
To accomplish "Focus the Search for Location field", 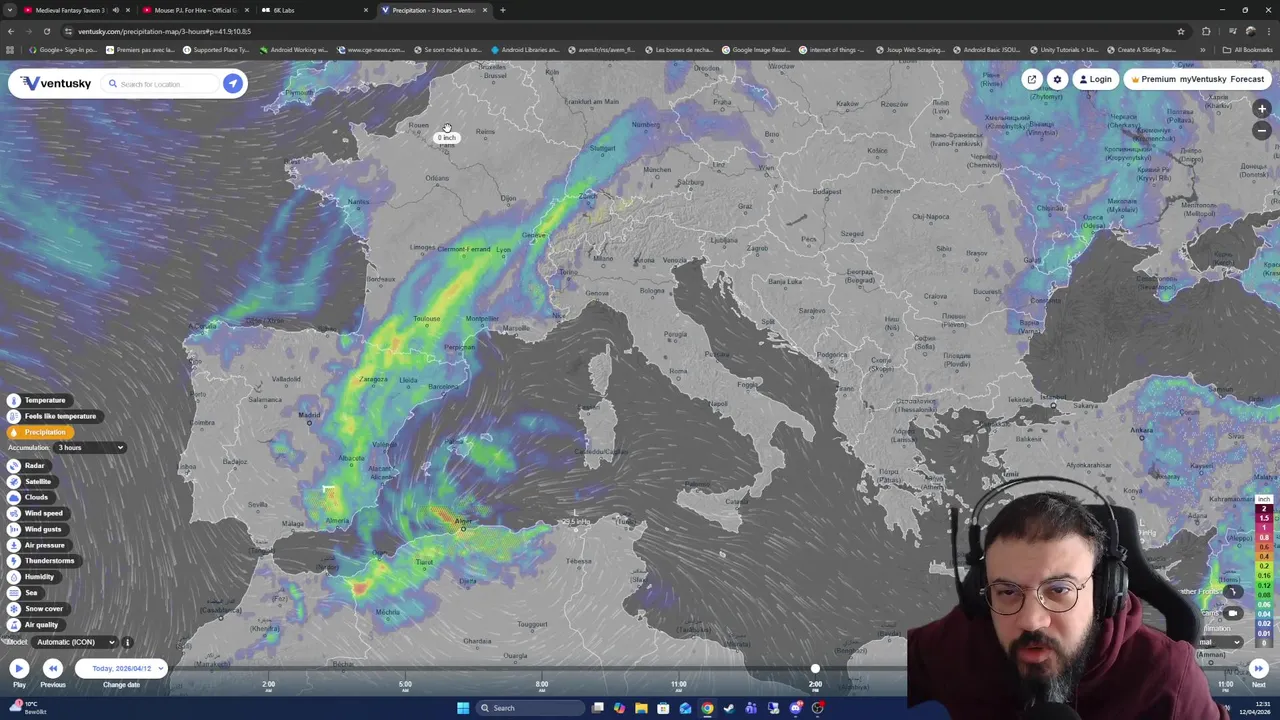I will click(160, 84).
